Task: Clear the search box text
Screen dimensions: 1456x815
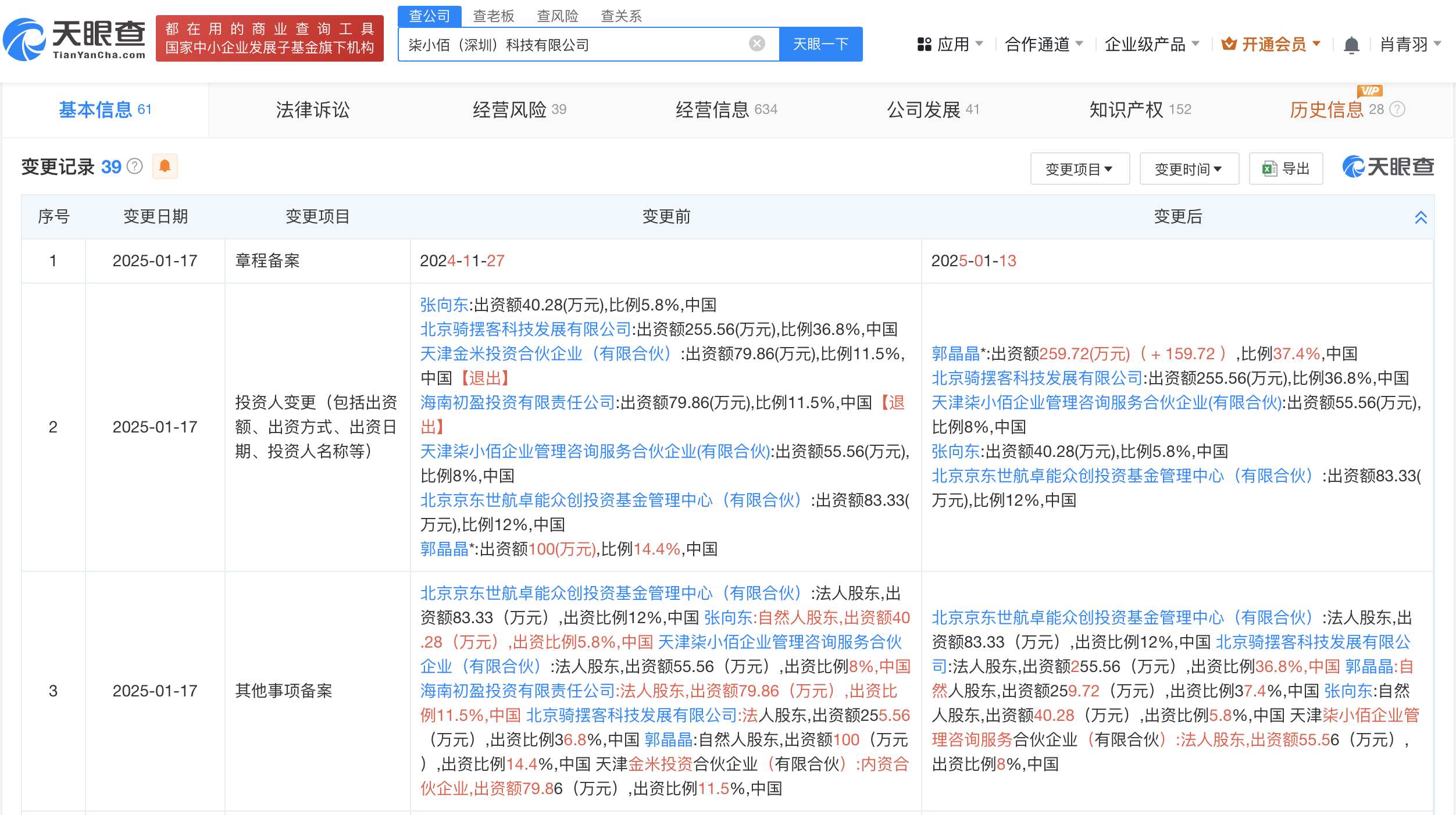Action: click(756, 44)
